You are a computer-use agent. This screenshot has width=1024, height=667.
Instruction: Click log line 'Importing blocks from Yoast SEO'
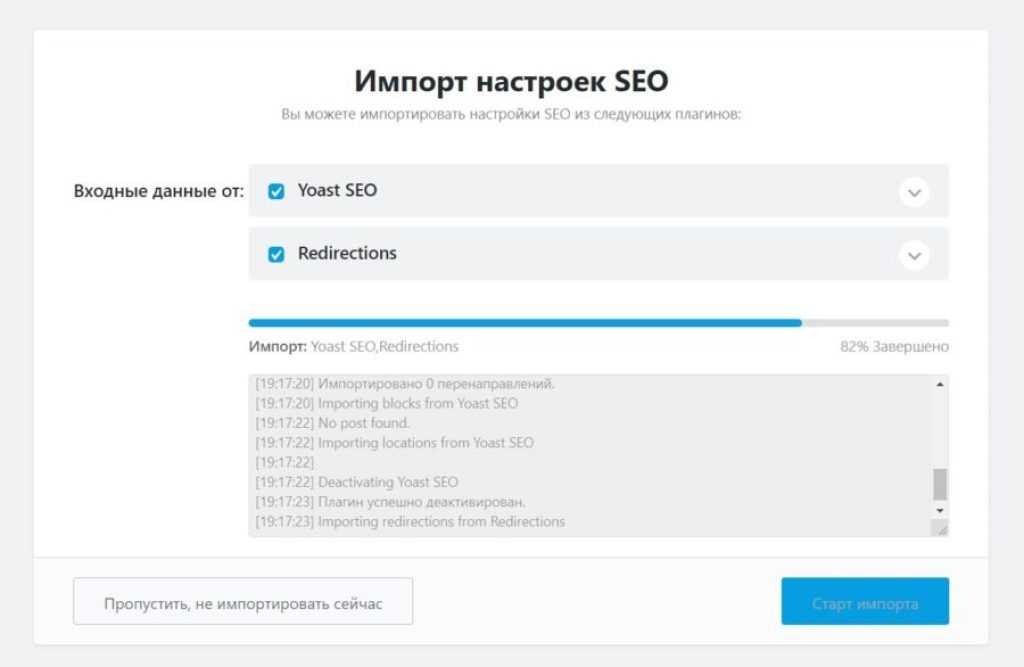(387, 403)
